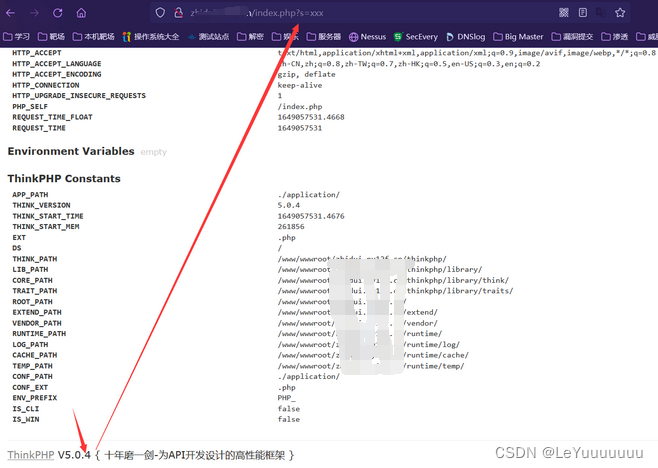Screen dimensions: 658x468
Task: Click the 'empty' note beside Environment Variables
Action: [154, 152]
